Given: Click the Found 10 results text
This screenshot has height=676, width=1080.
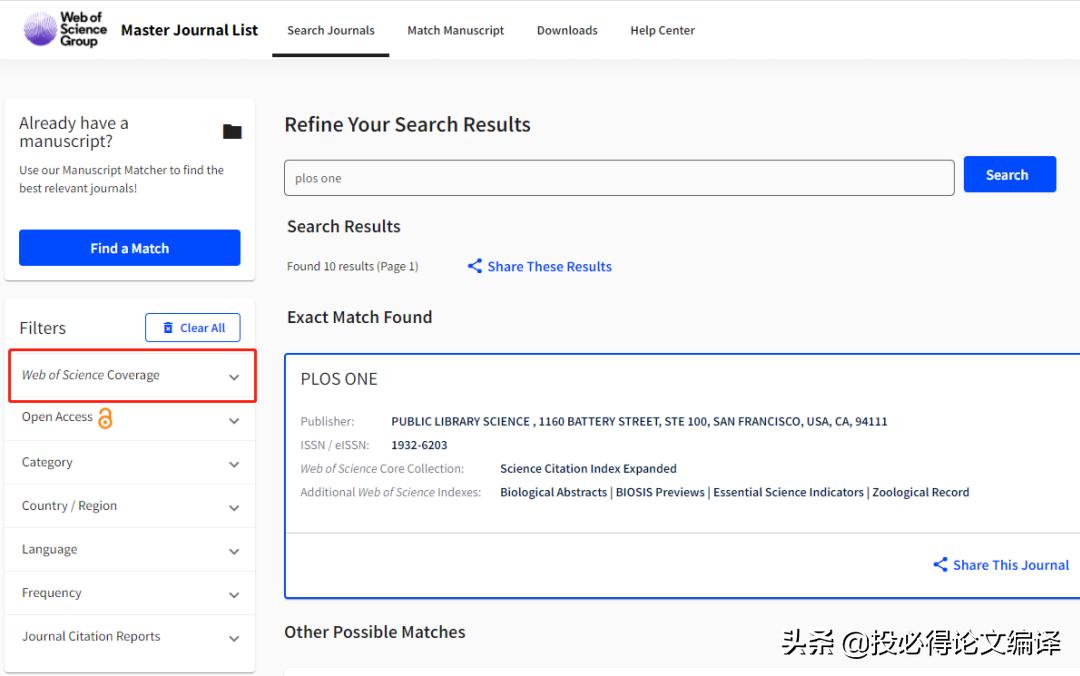Looking at the screenshot, I should point(353,266).
